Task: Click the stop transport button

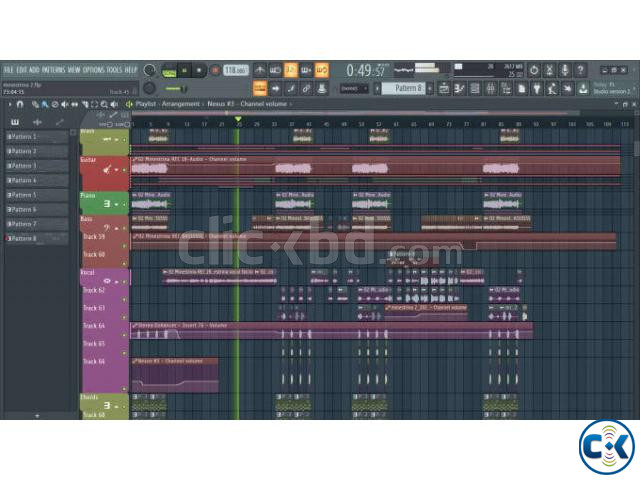Action: (199, 71)
